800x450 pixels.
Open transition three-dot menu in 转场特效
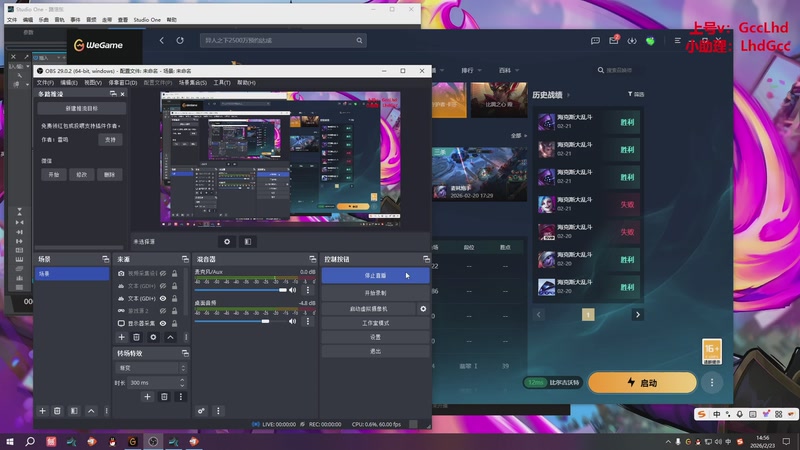coord(181,396)
